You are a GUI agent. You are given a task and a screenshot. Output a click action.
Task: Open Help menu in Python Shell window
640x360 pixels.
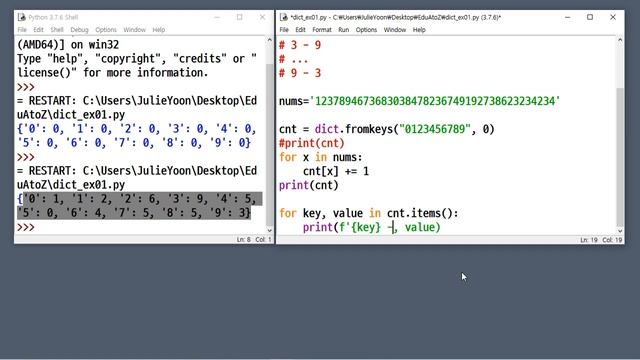pos(158,30)
